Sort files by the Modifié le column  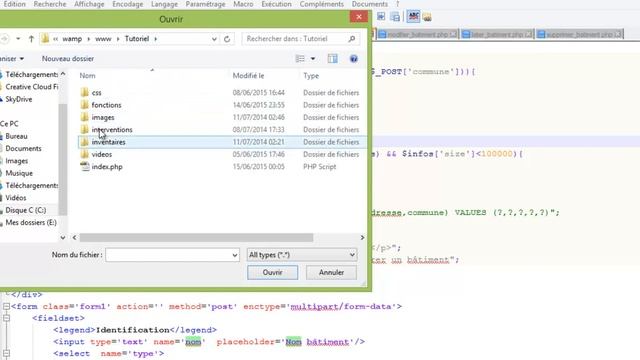pyautogui.click(x=248, y=76)
